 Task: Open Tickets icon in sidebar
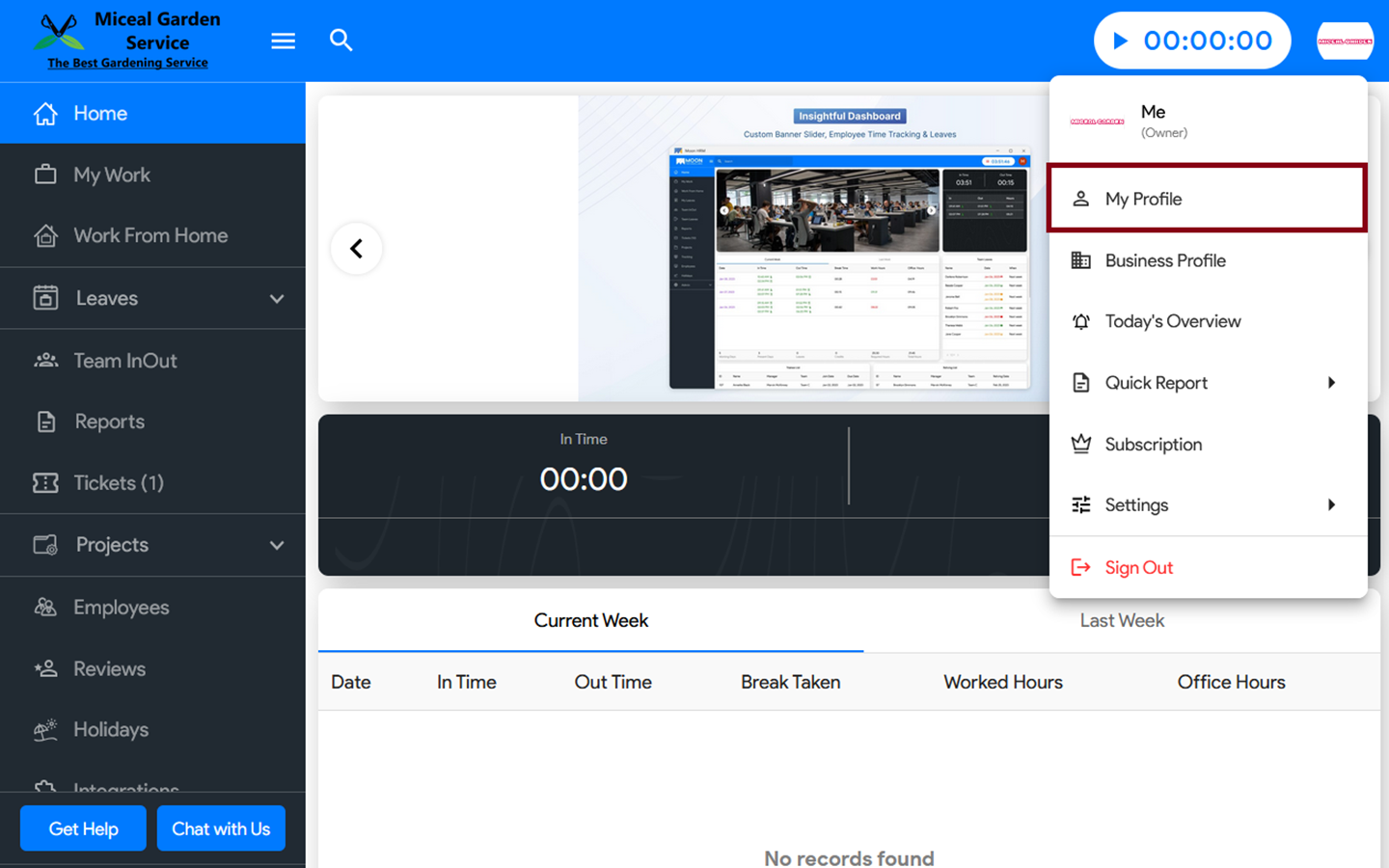coord(45,483)
